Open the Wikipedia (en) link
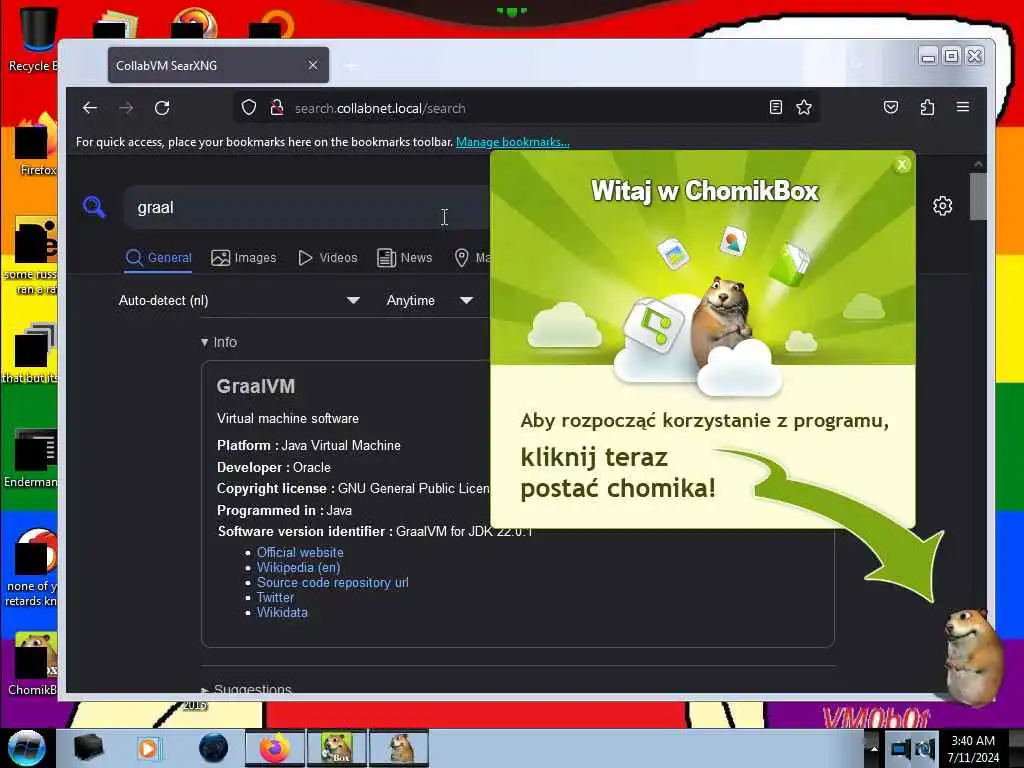Screen dimensions: 1024x768 298,568
